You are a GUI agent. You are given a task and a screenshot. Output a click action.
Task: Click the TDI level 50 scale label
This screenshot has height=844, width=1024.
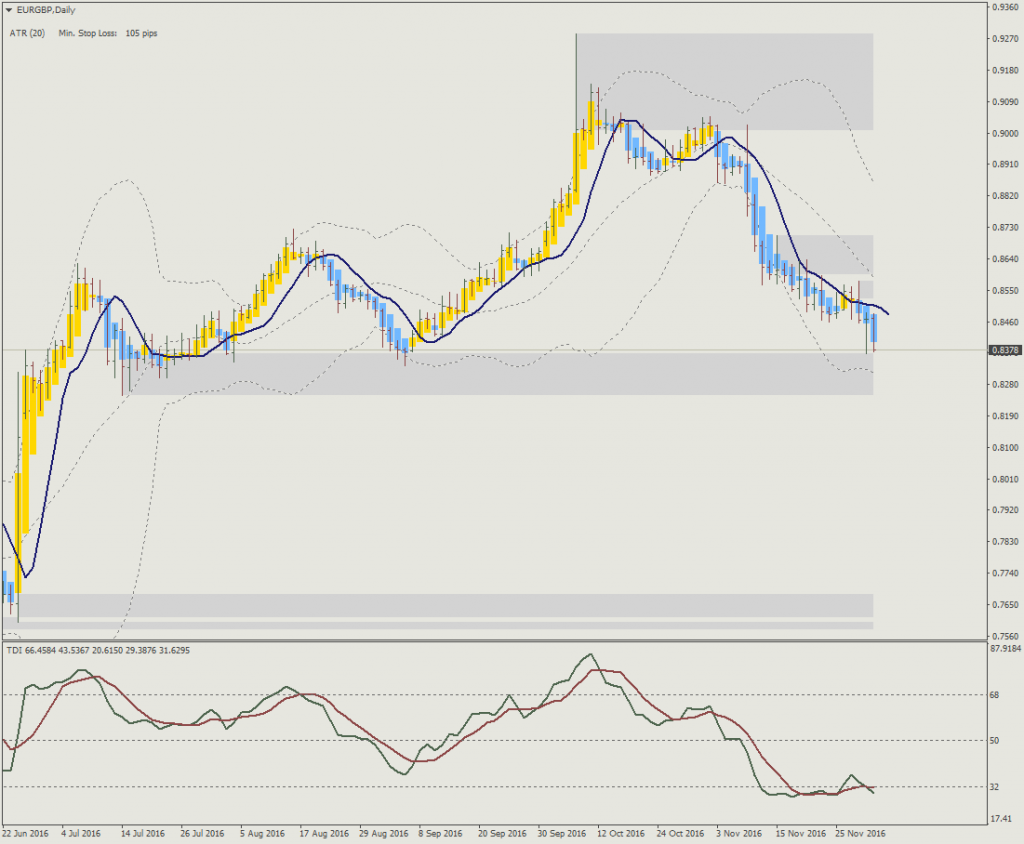[996, 741]
